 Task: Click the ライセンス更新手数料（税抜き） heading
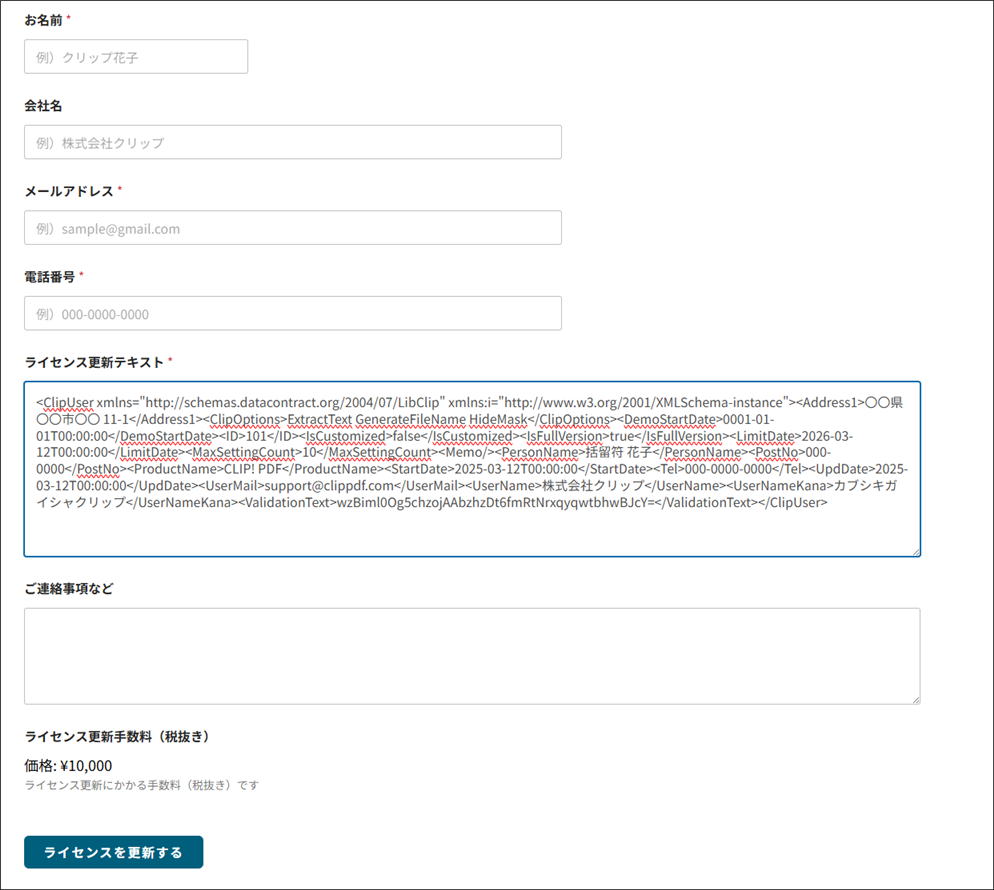coord(116,737)
